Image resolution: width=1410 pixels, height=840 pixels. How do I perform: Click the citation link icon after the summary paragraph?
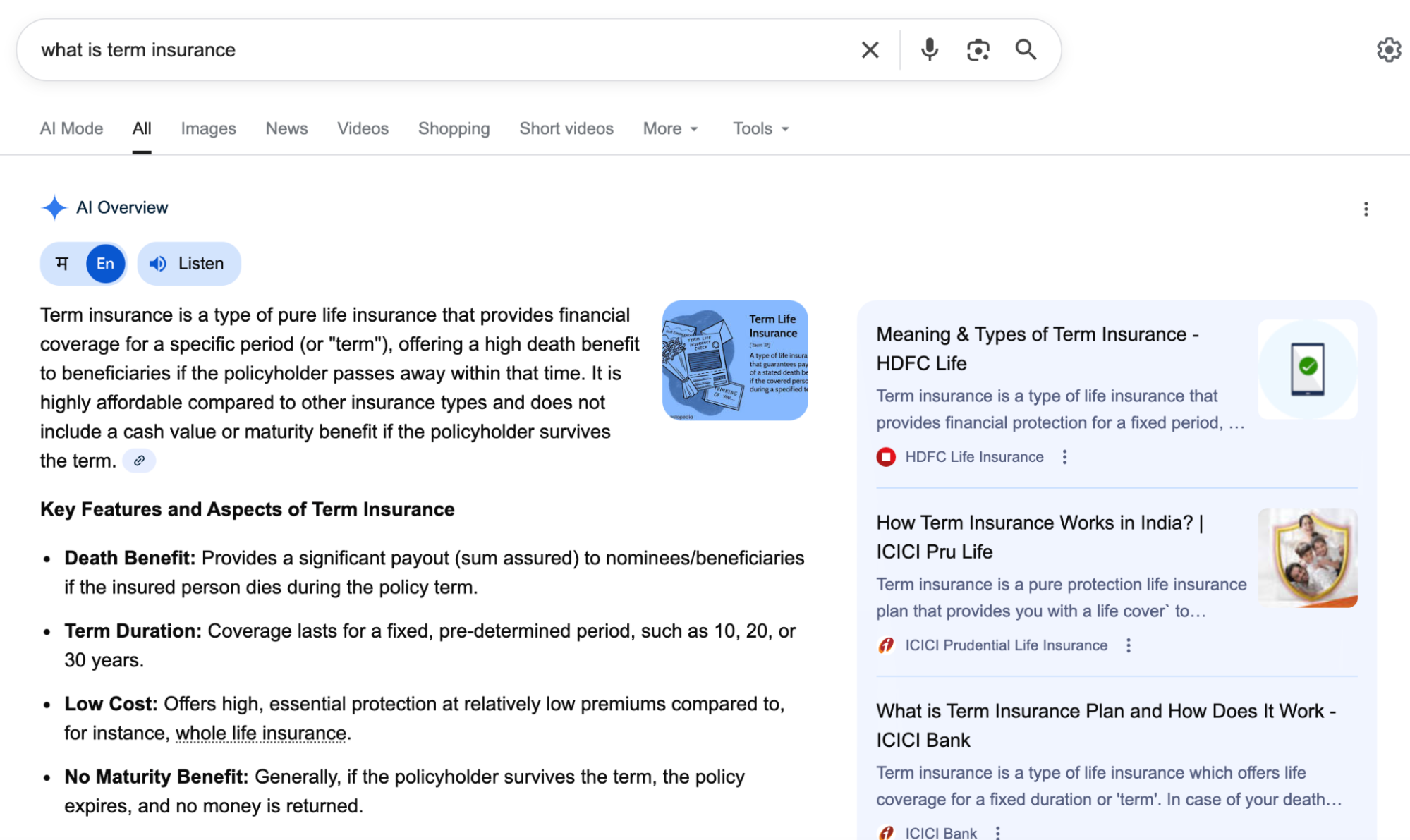point(139,461)
